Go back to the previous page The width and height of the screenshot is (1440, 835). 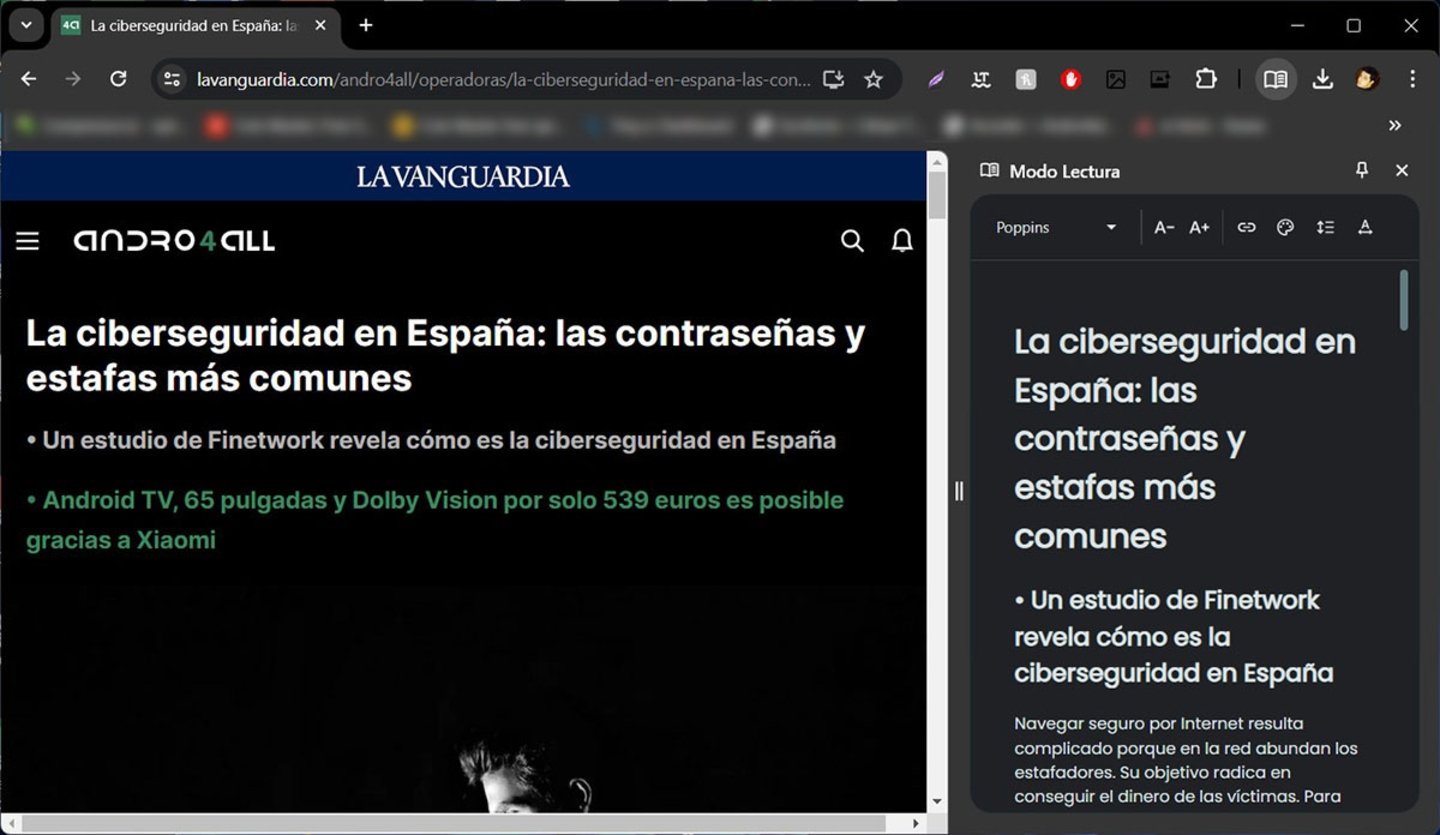tap(28, 79)
